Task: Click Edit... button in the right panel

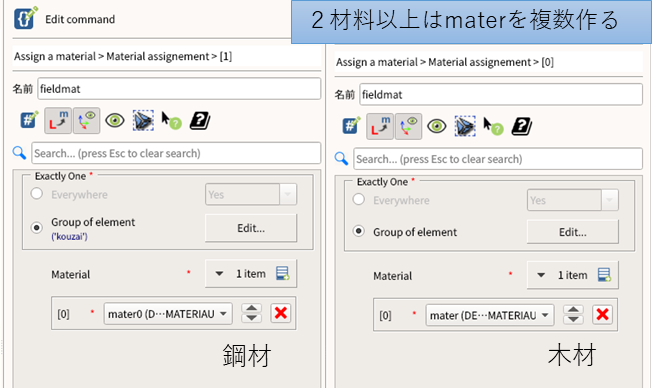Action: (x=572, y=232)
